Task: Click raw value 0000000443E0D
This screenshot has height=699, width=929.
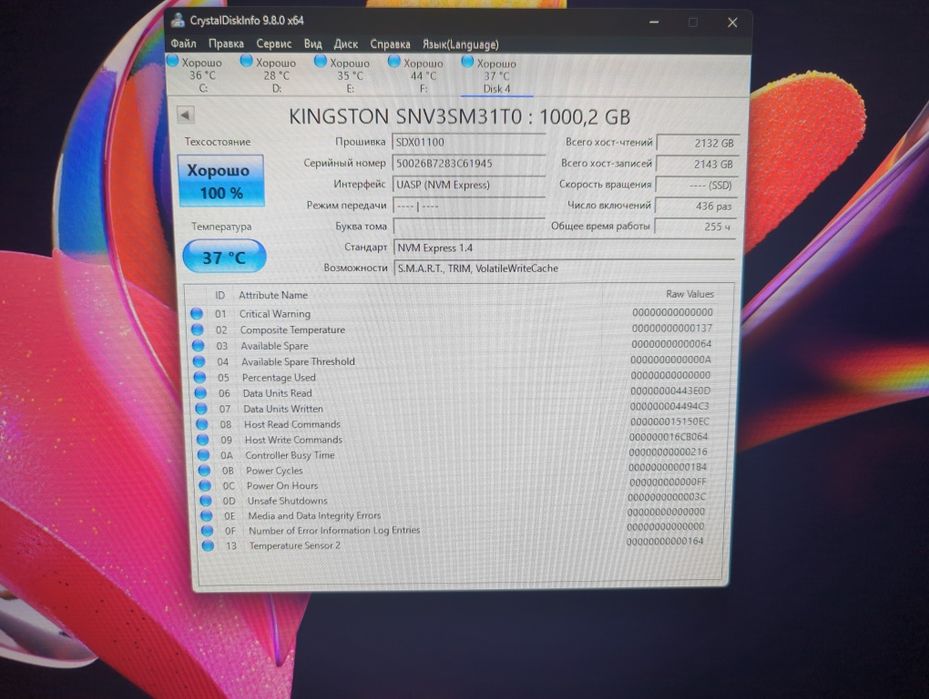Action: [x=670, y=391]
